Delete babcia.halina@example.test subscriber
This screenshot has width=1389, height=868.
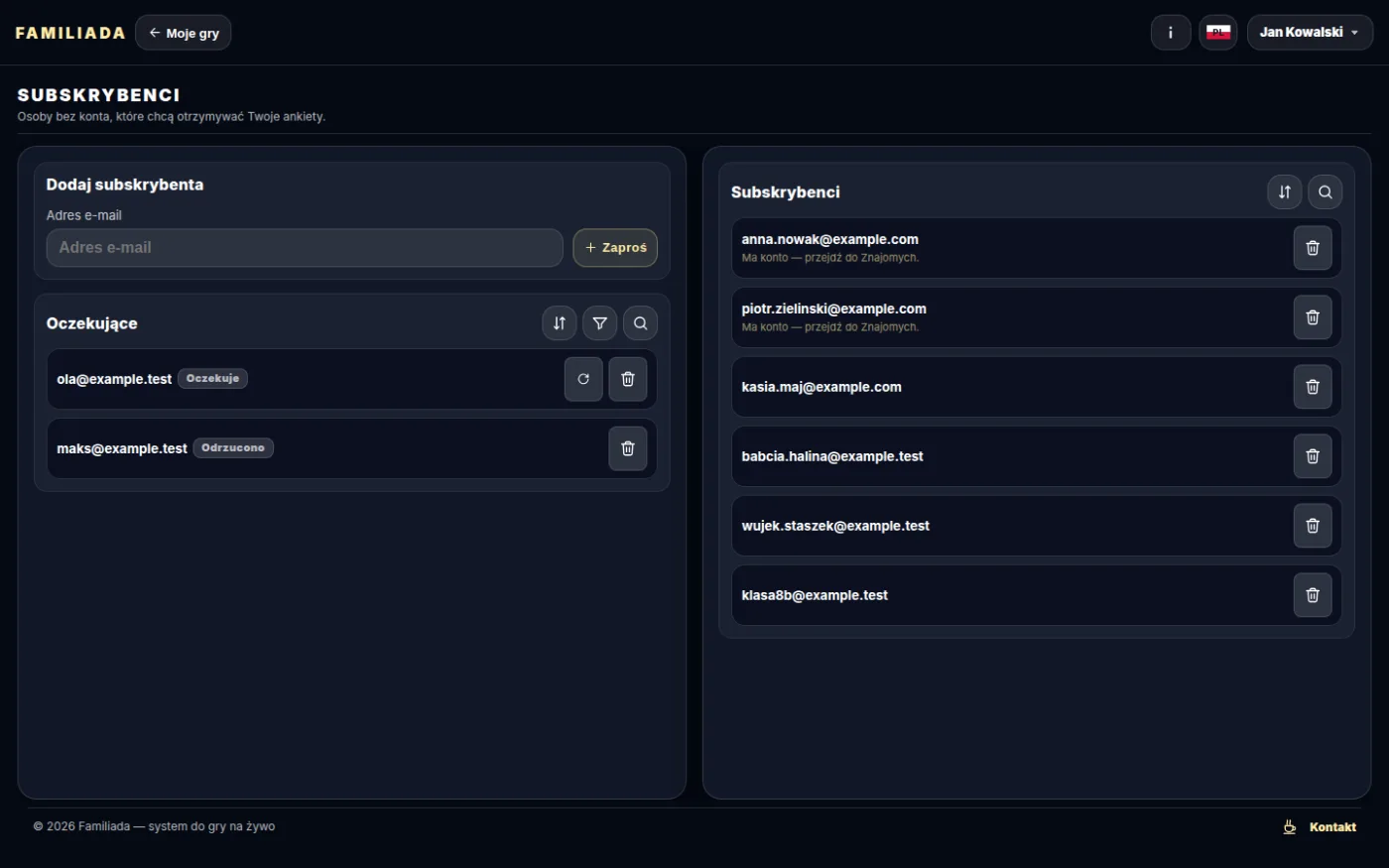click(1312, 456)
